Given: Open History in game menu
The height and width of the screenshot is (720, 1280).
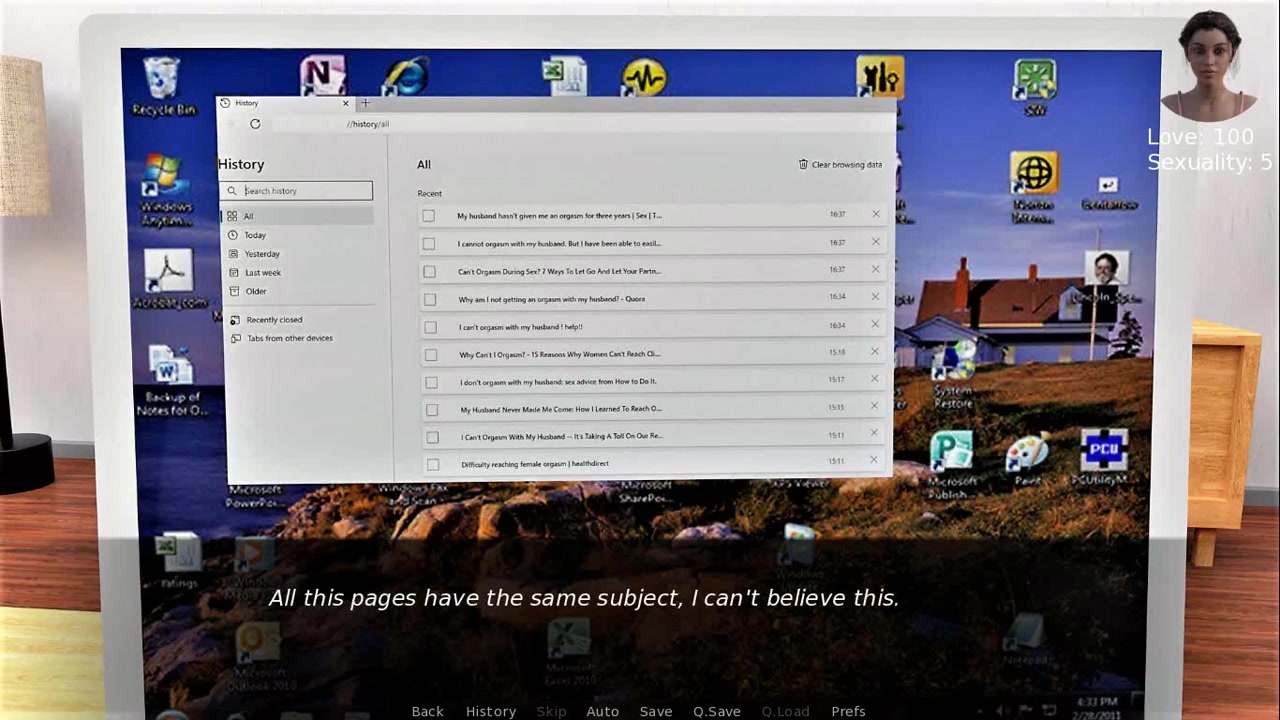Looking at the screenshot, I should pos(491,711).
